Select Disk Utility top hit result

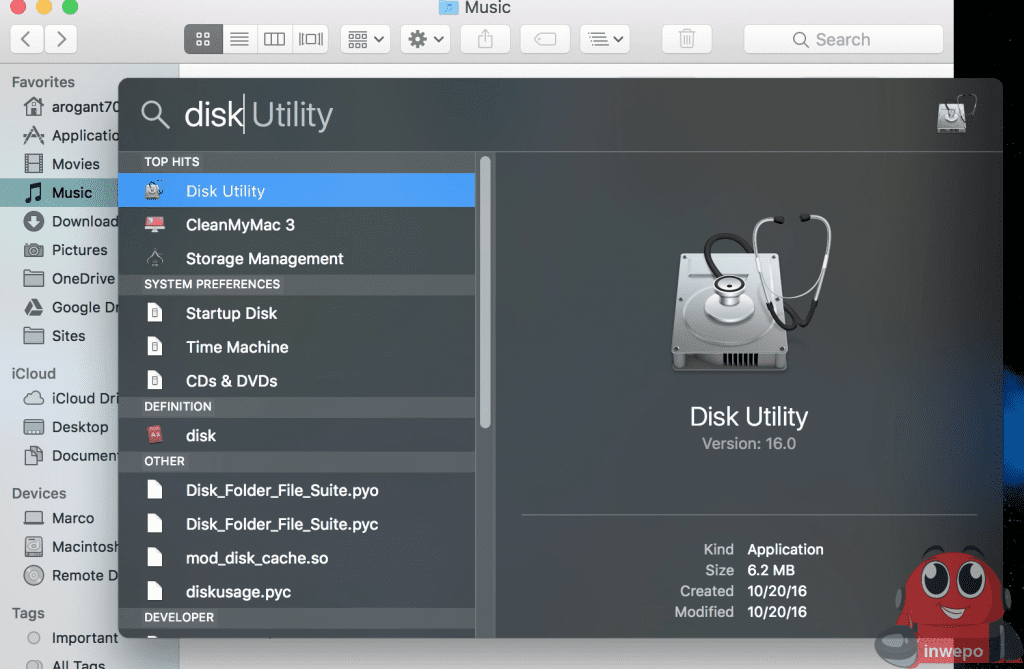296,190
